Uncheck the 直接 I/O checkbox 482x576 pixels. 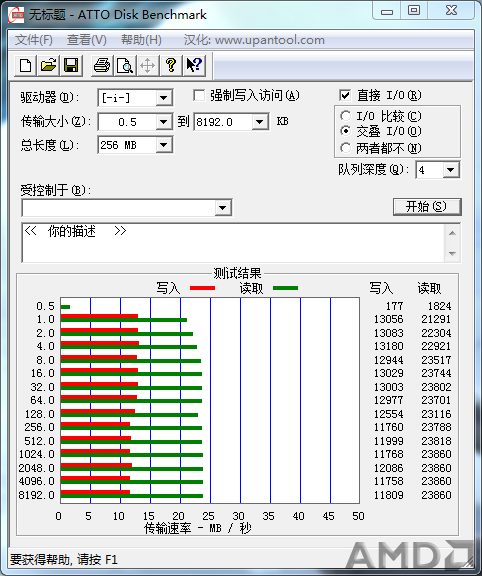click(345, 96)
